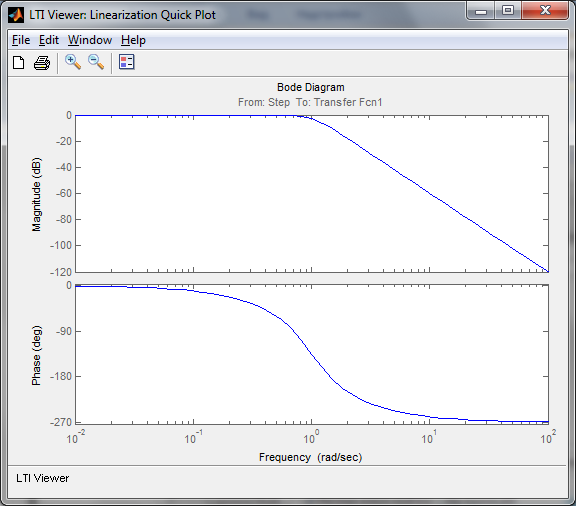576x506 pixels.
Task: Select the Zoom Out magnifier tool
Action: click(x=96, y=62)
